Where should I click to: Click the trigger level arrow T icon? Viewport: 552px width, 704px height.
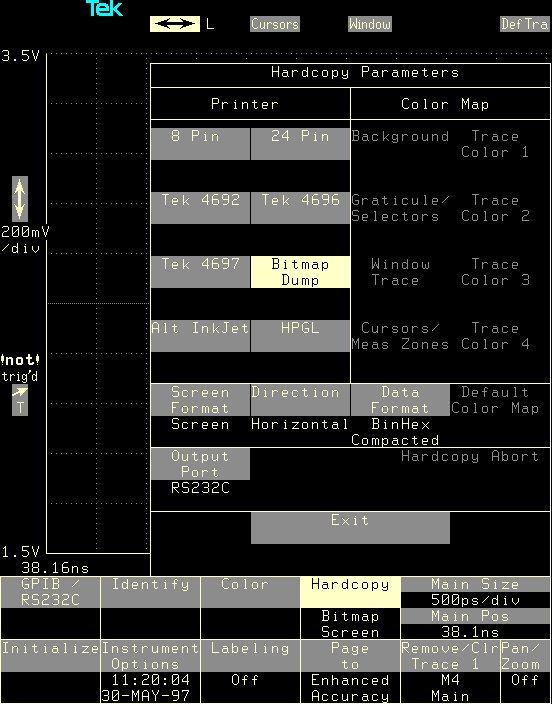(20, 400)
